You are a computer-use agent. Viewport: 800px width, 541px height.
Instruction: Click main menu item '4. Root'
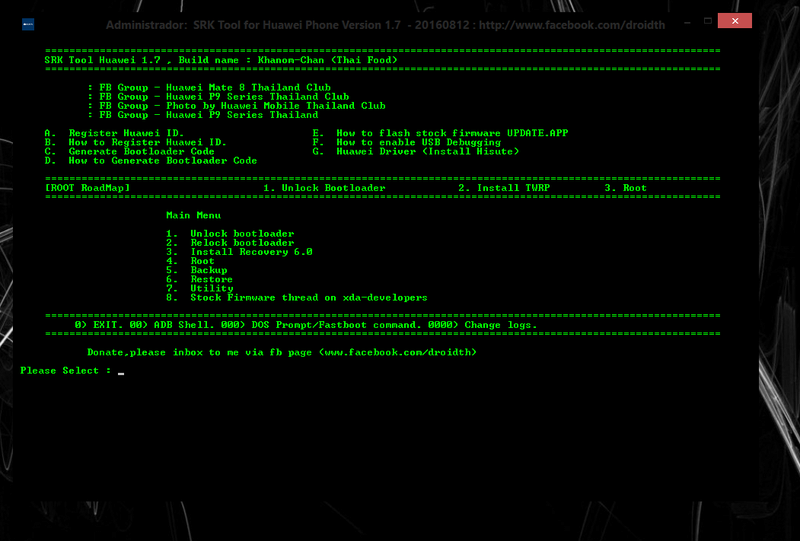click(190, 261)
